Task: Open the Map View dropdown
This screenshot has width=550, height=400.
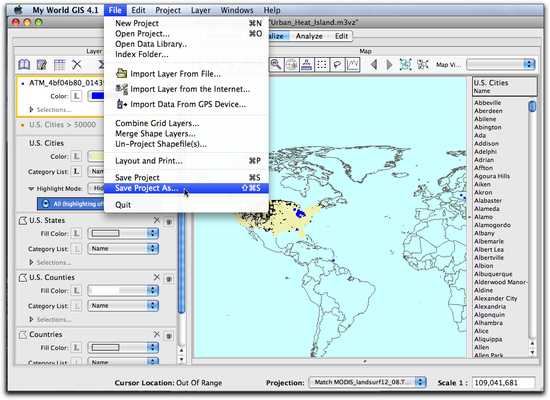Action: pyautogui.click(x=501, y=65)
